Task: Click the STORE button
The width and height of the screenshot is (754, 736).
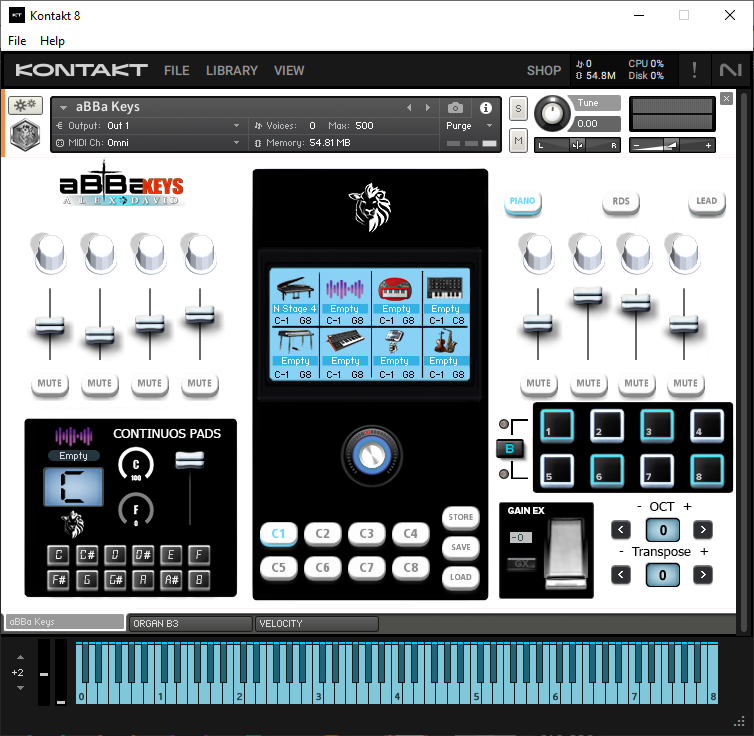Action: tap(461, 517)
